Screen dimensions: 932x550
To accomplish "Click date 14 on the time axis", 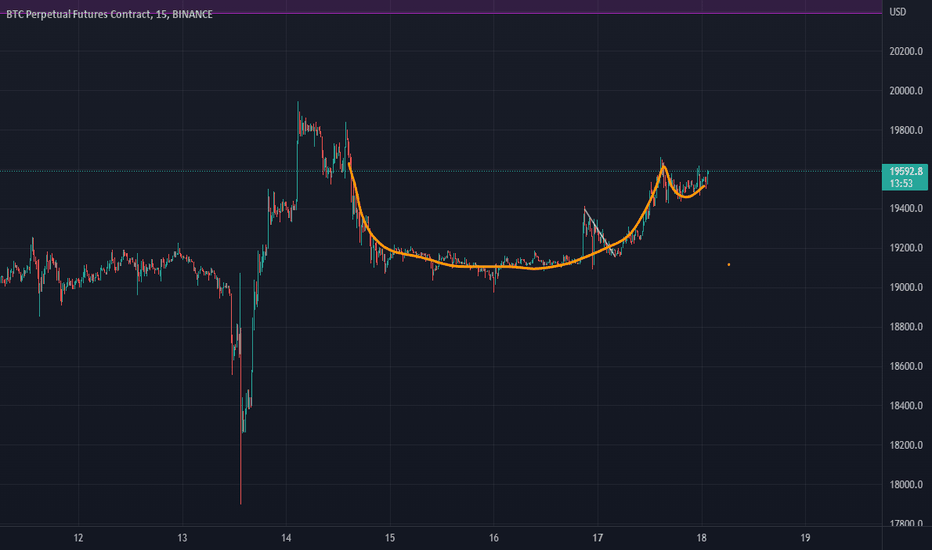I will (286, 538).
